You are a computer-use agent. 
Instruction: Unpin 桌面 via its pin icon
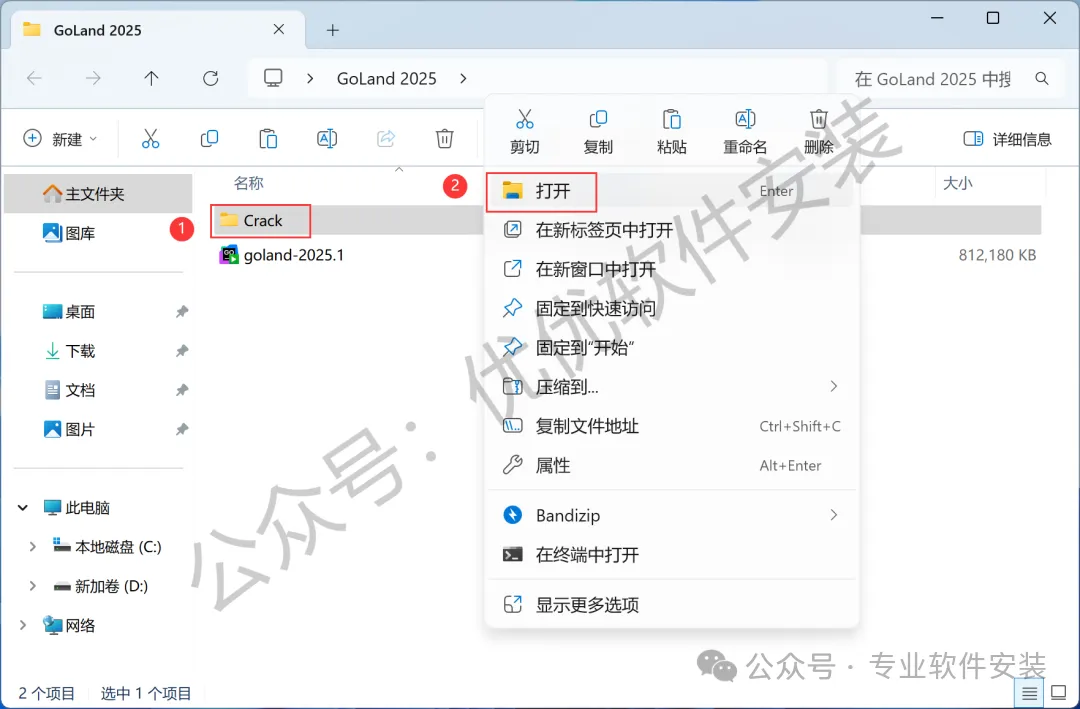[x=182, y=311]
